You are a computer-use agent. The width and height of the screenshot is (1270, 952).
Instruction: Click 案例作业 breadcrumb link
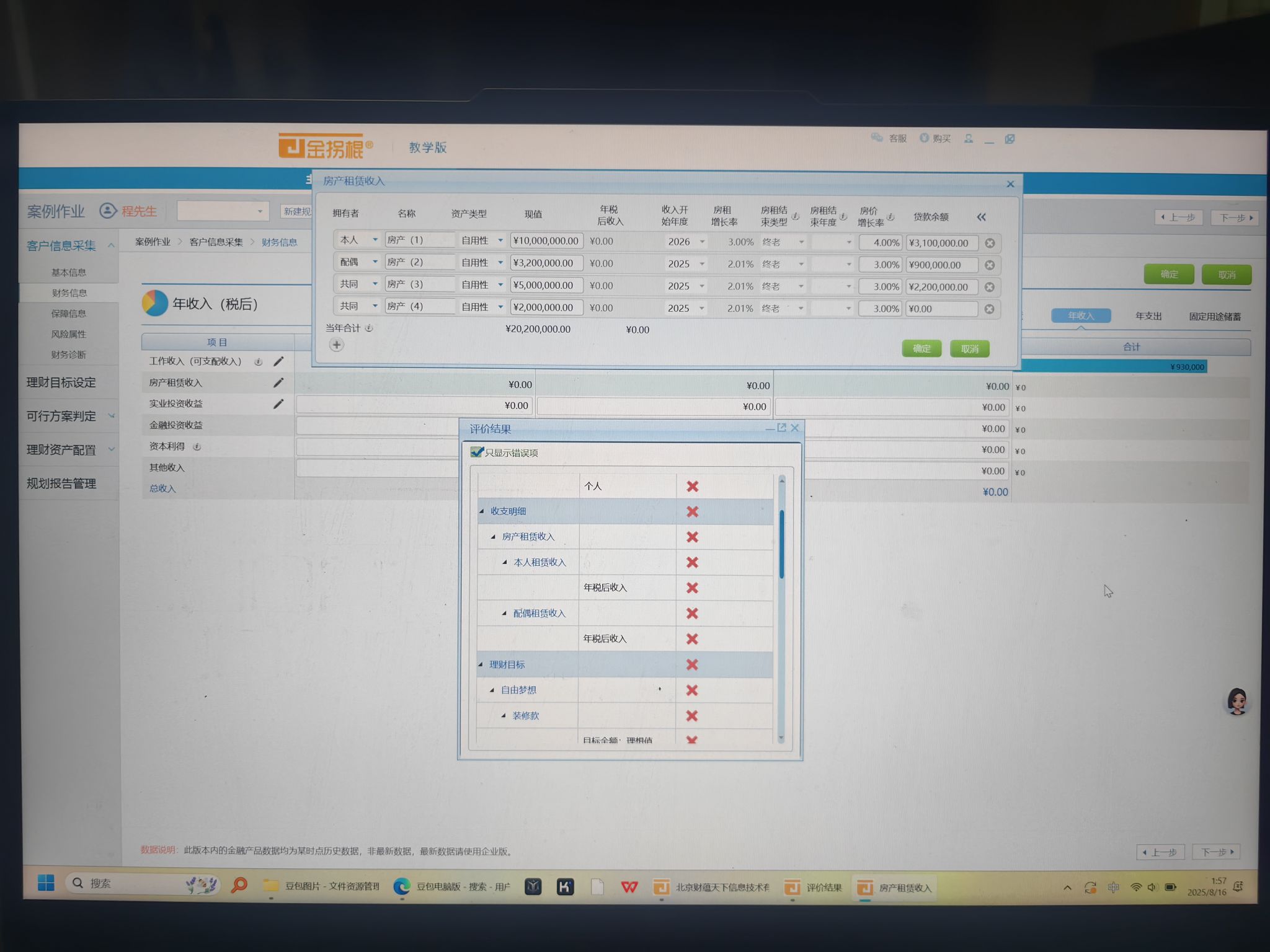click(x=153, y=242)
